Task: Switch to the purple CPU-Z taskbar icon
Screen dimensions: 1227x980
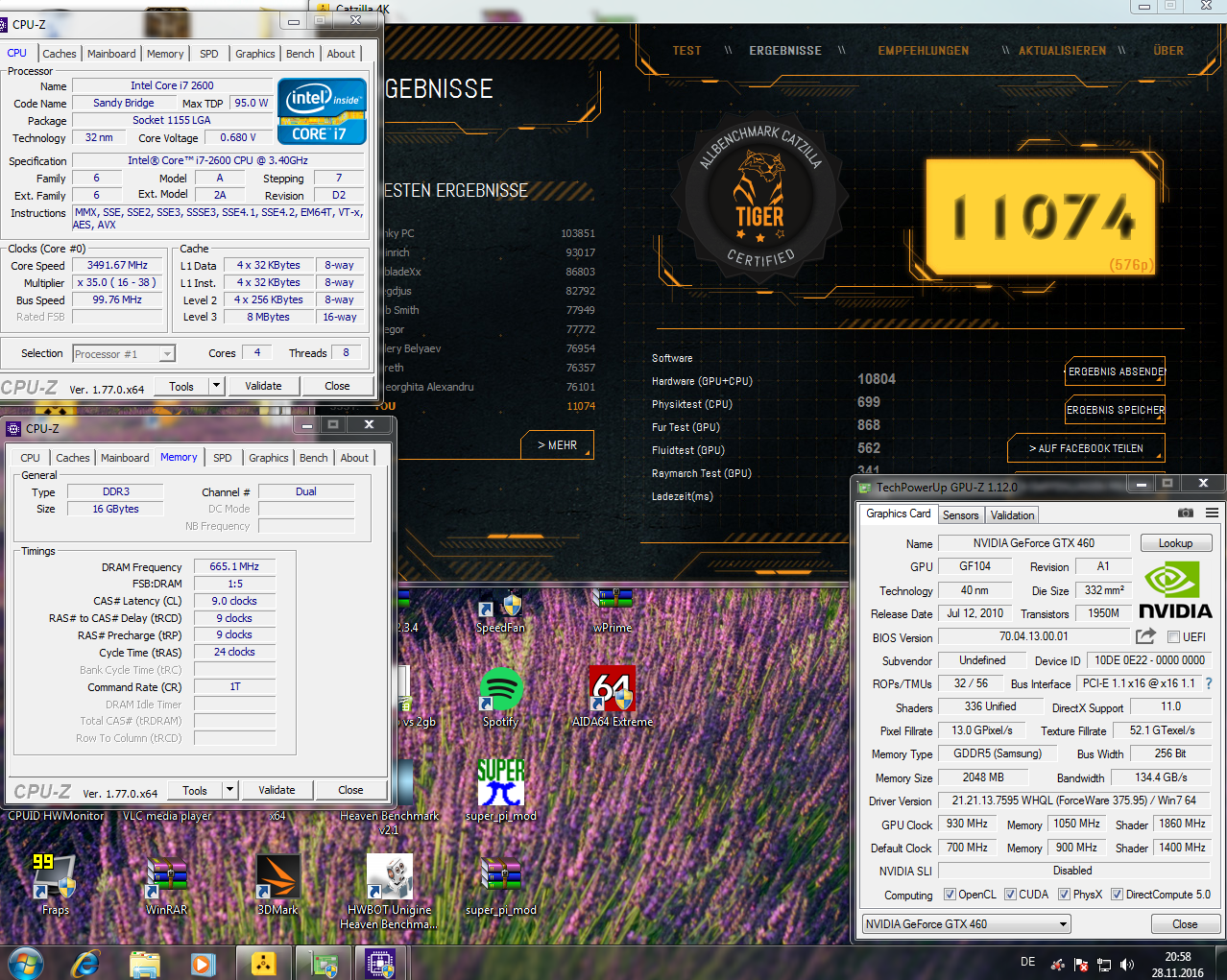Action: pyautogui.click(x=381, y=963)
